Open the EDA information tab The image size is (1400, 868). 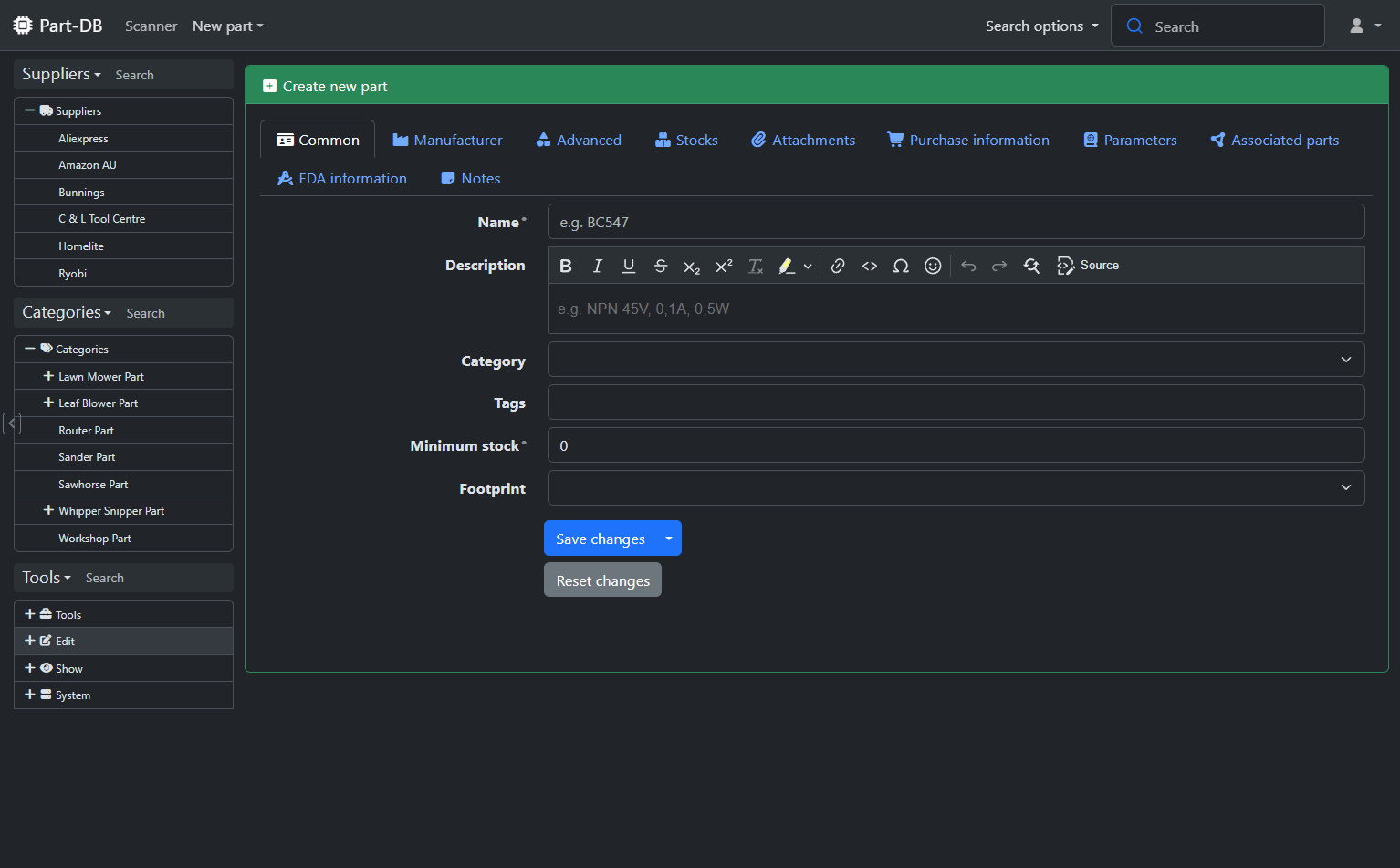(342, 178)
